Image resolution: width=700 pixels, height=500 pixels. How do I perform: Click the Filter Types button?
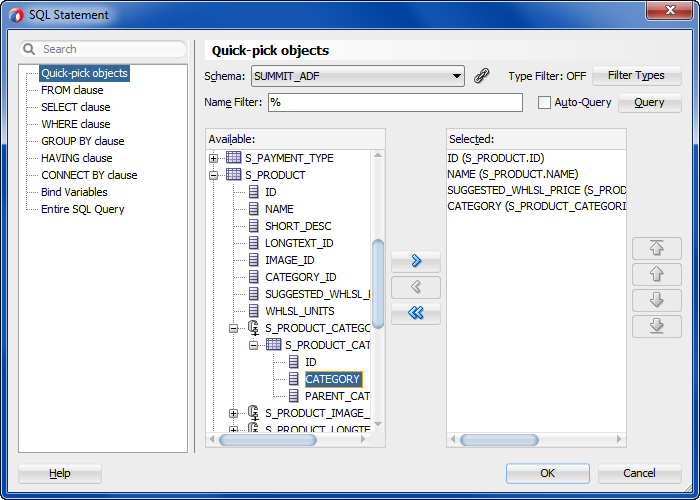(x=637, y=75)
